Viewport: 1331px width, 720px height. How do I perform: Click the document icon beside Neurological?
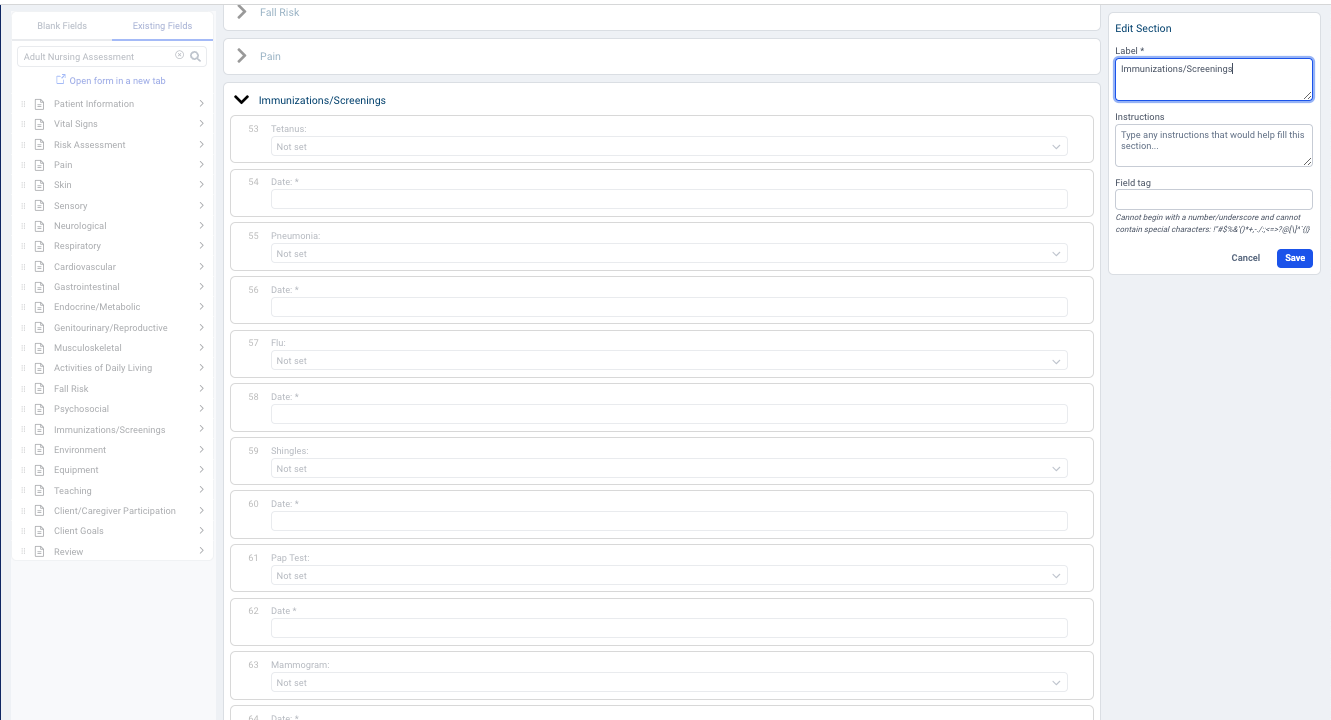40,226
